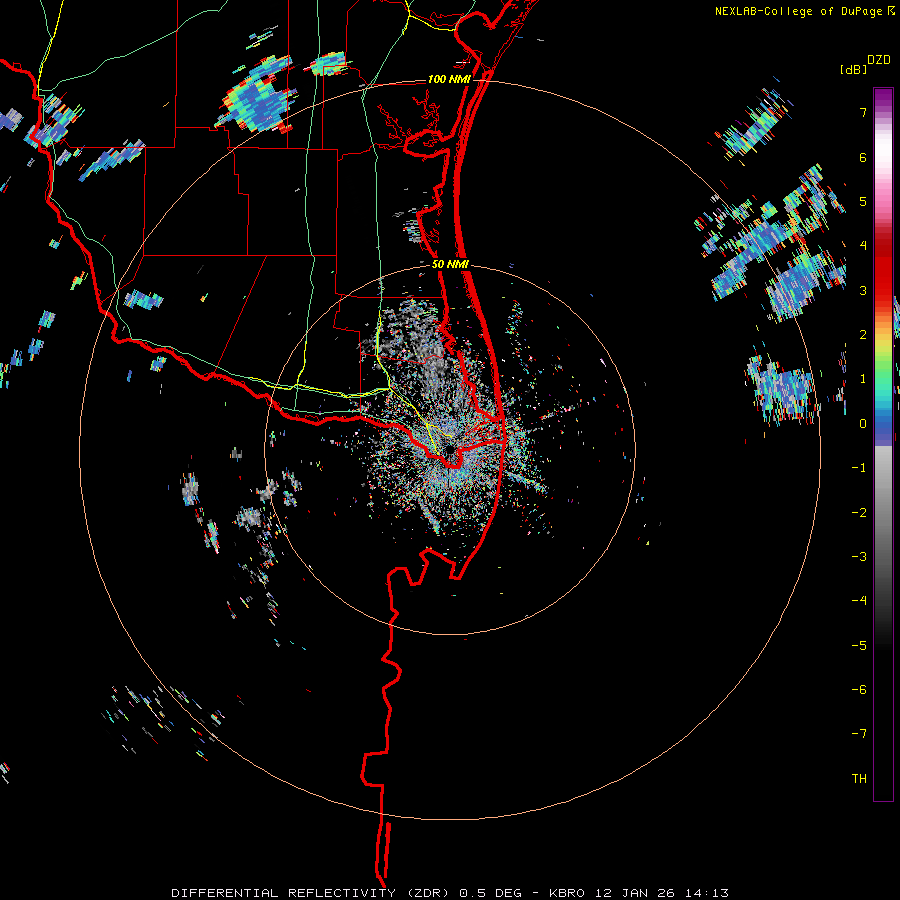Image resolution: width=900 pixels, height=900 pixels.
Task: Click the blue 0 dB band of the color bar
Action: point(883,424)
